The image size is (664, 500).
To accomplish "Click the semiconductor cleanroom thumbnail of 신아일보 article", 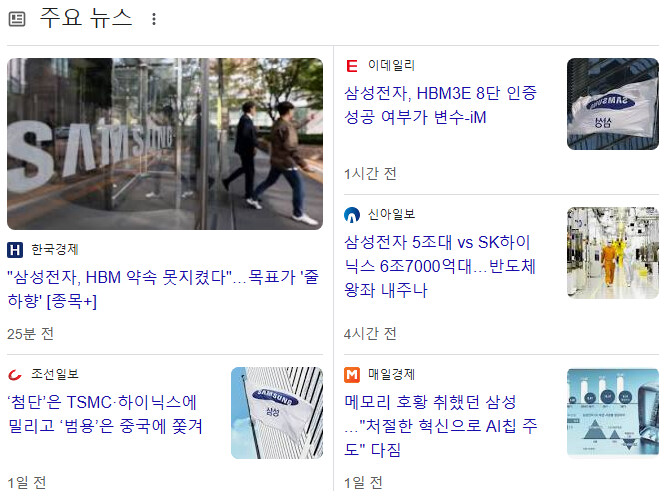I will pyautogui.click(x=613, y=253).
